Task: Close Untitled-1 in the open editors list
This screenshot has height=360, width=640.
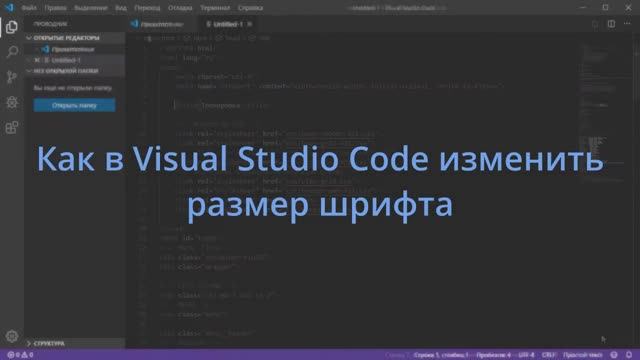Action: click(37, 60)
